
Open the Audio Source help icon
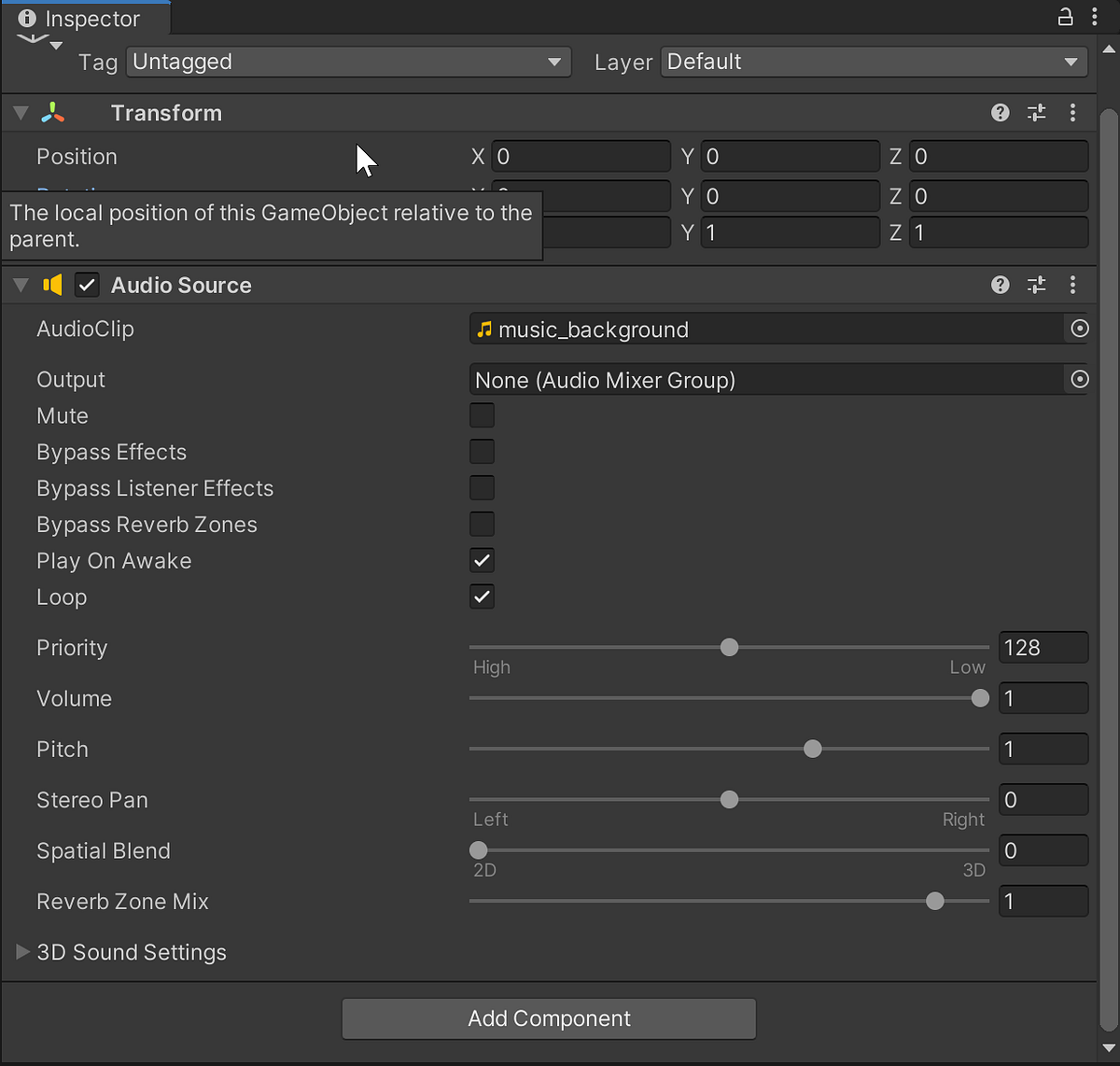1000,285
